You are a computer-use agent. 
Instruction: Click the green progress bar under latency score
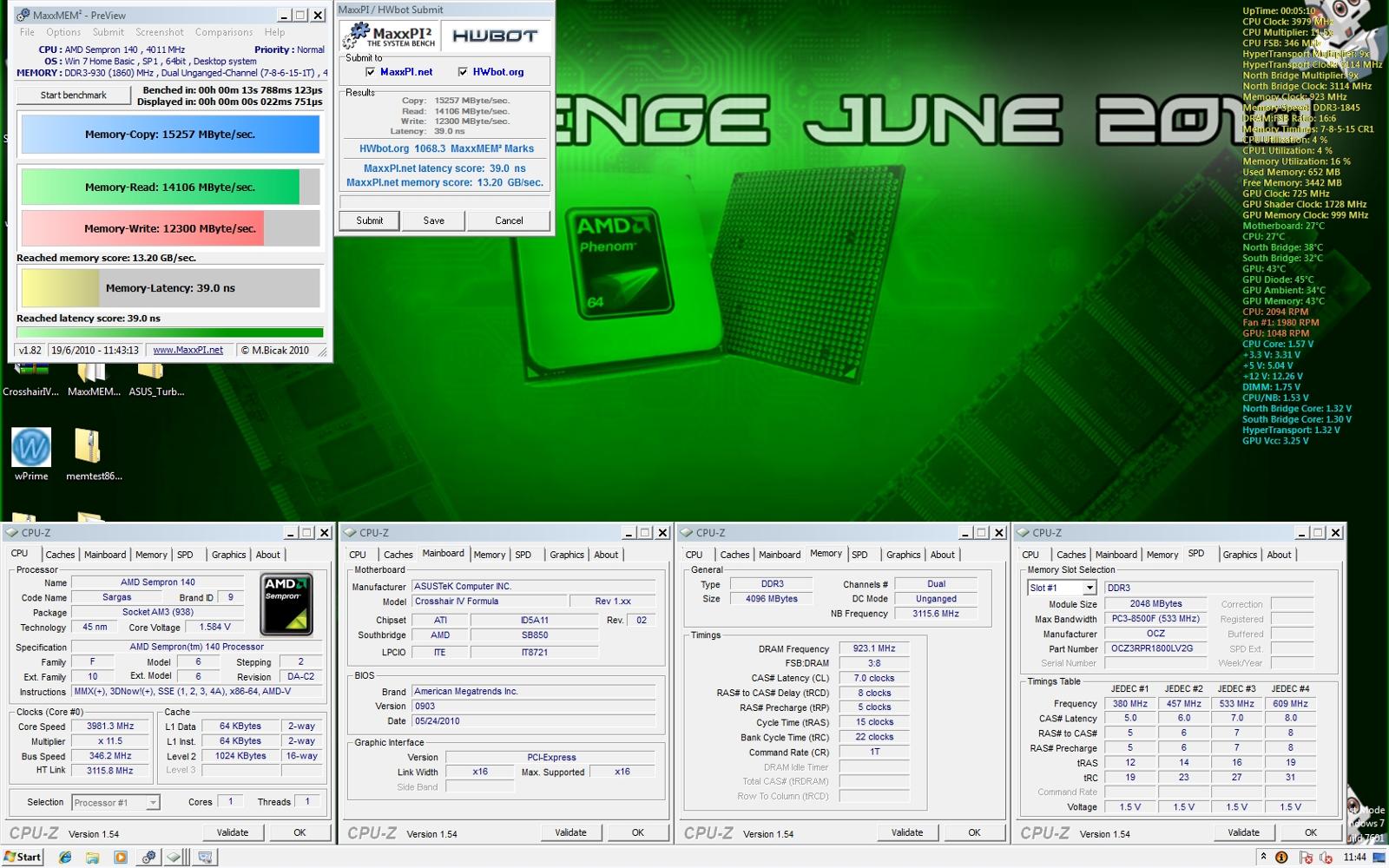(170, 332)
